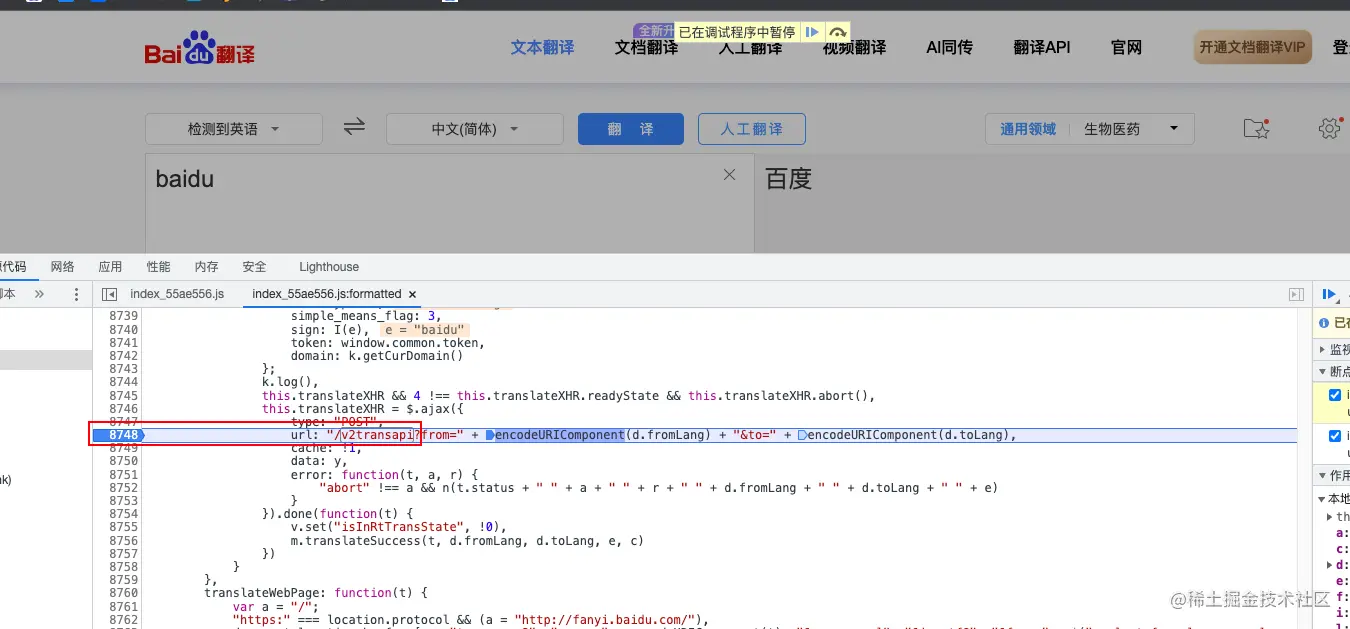Open the 内存 DevTools panel
The height and width of the screenshot is (629, 1350).
point(206,267)
